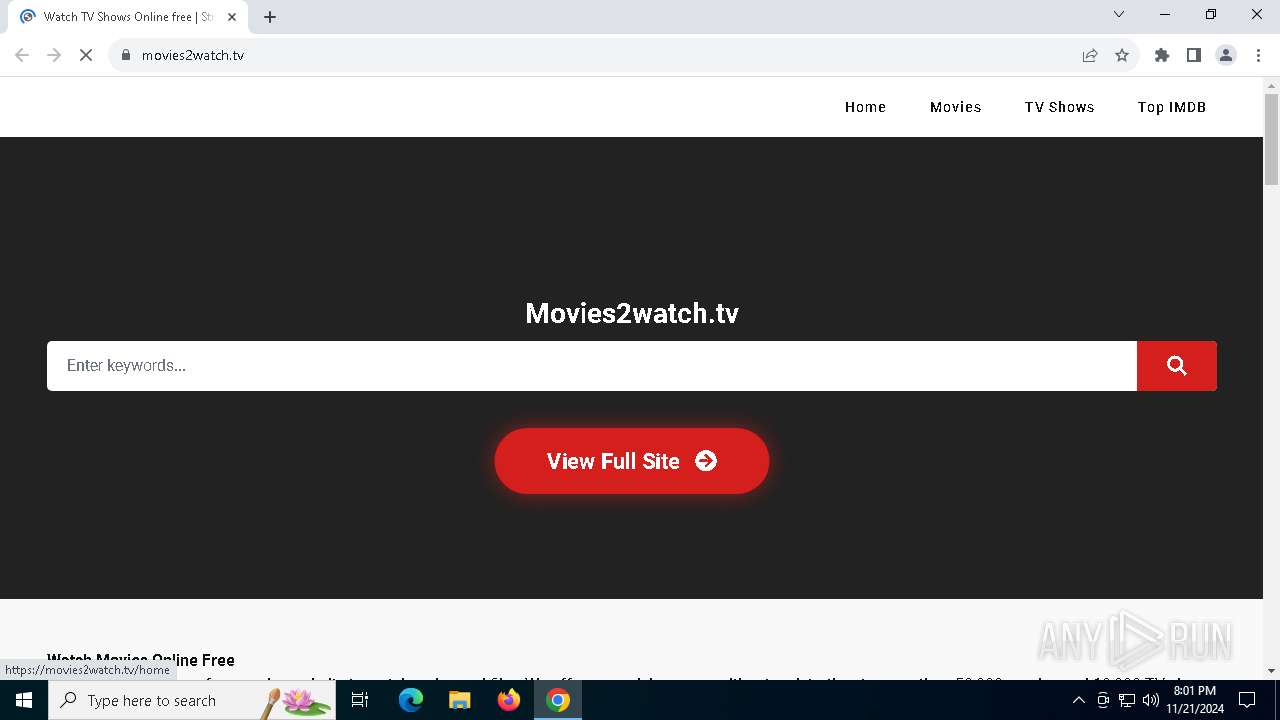
Task: Open a new browser tab
Action: point(270,17)
